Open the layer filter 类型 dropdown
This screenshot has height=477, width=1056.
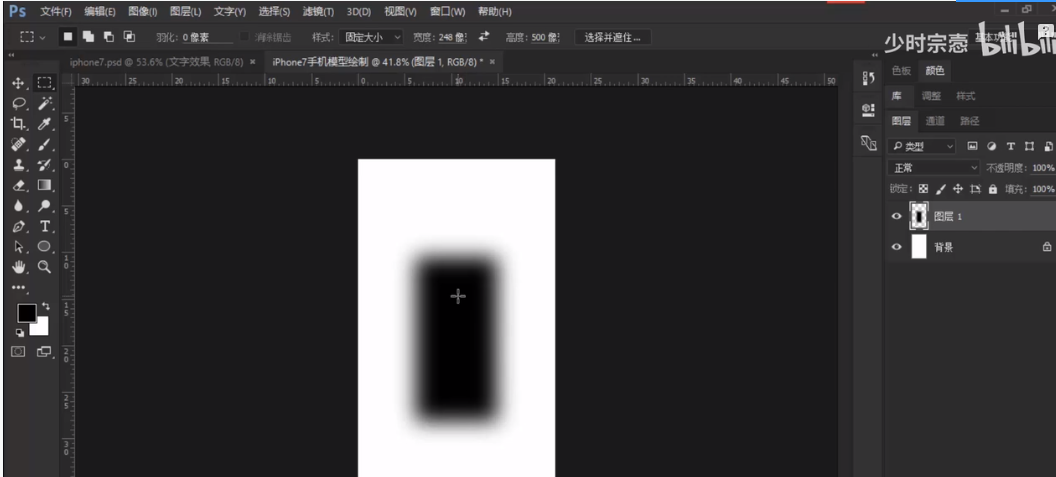point(922,146)
